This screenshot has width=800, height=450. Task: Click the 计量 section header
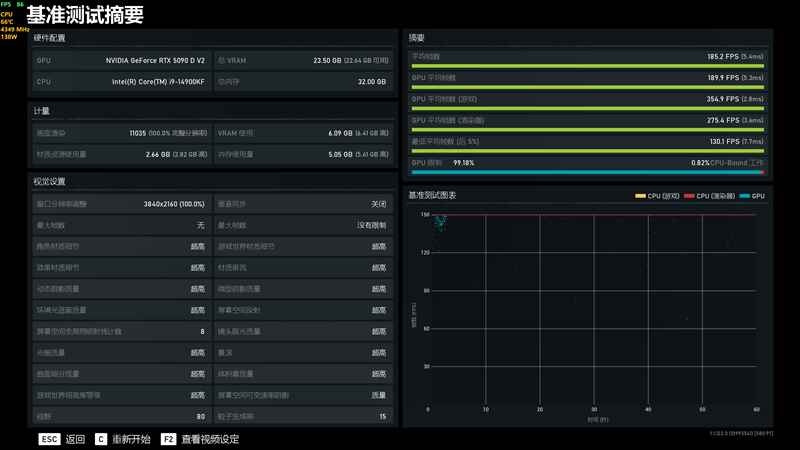click(42, 111)
